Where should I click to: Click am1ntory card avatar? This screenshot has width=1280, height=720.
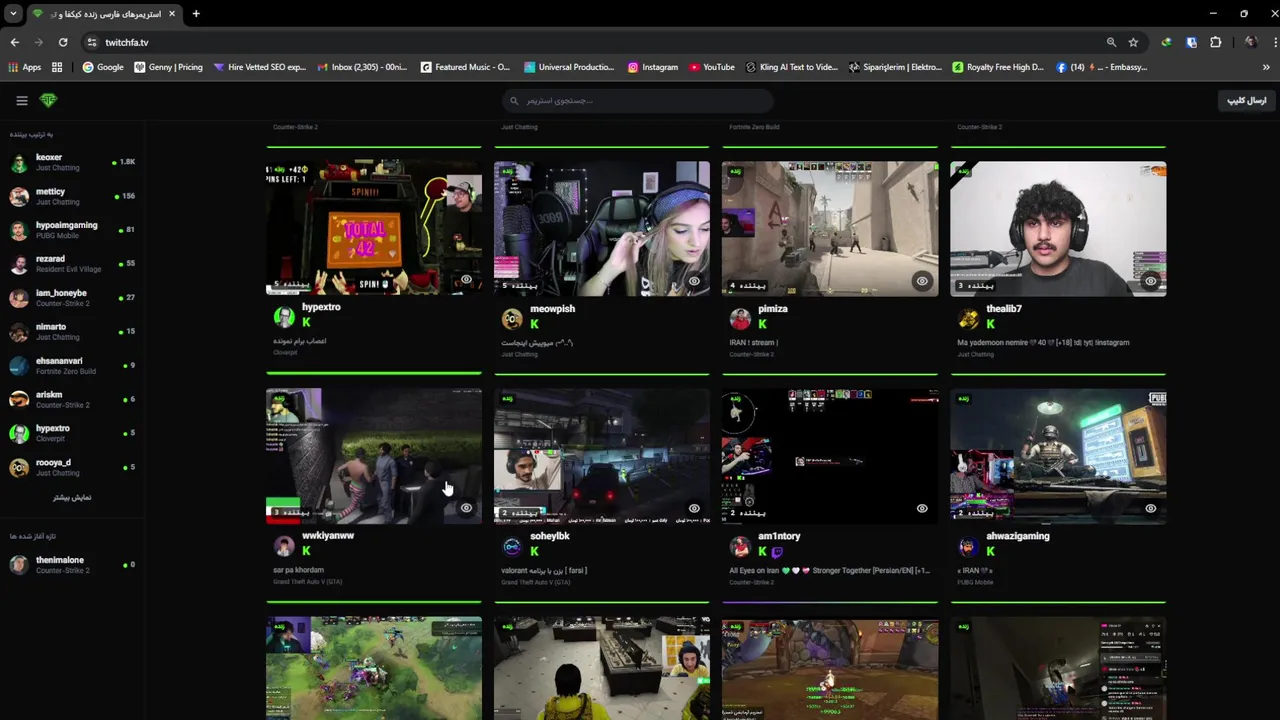(740, 546)
